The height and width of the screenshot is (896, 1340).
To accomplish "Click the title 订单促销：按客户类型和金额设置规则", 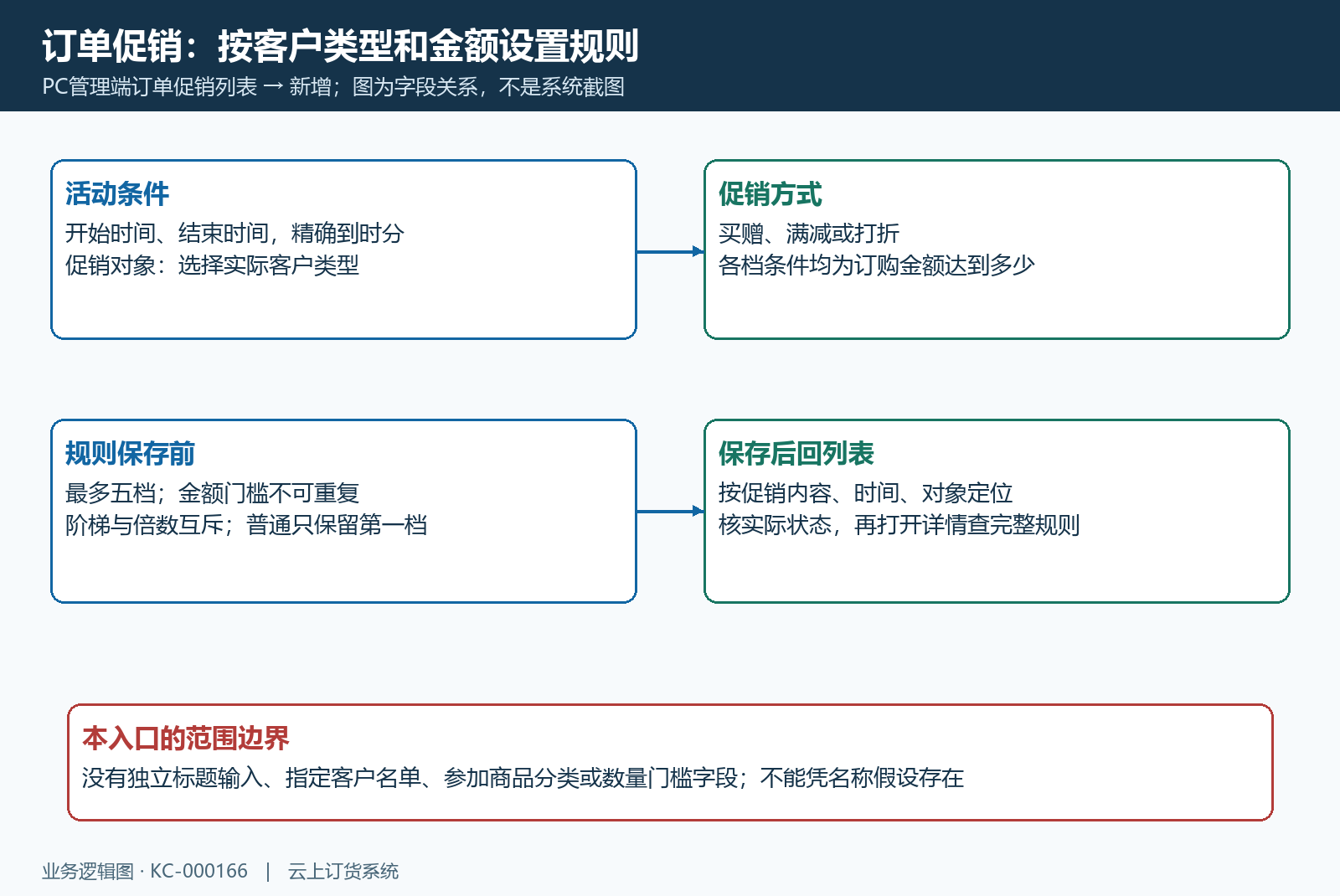I will click(340, 46).
